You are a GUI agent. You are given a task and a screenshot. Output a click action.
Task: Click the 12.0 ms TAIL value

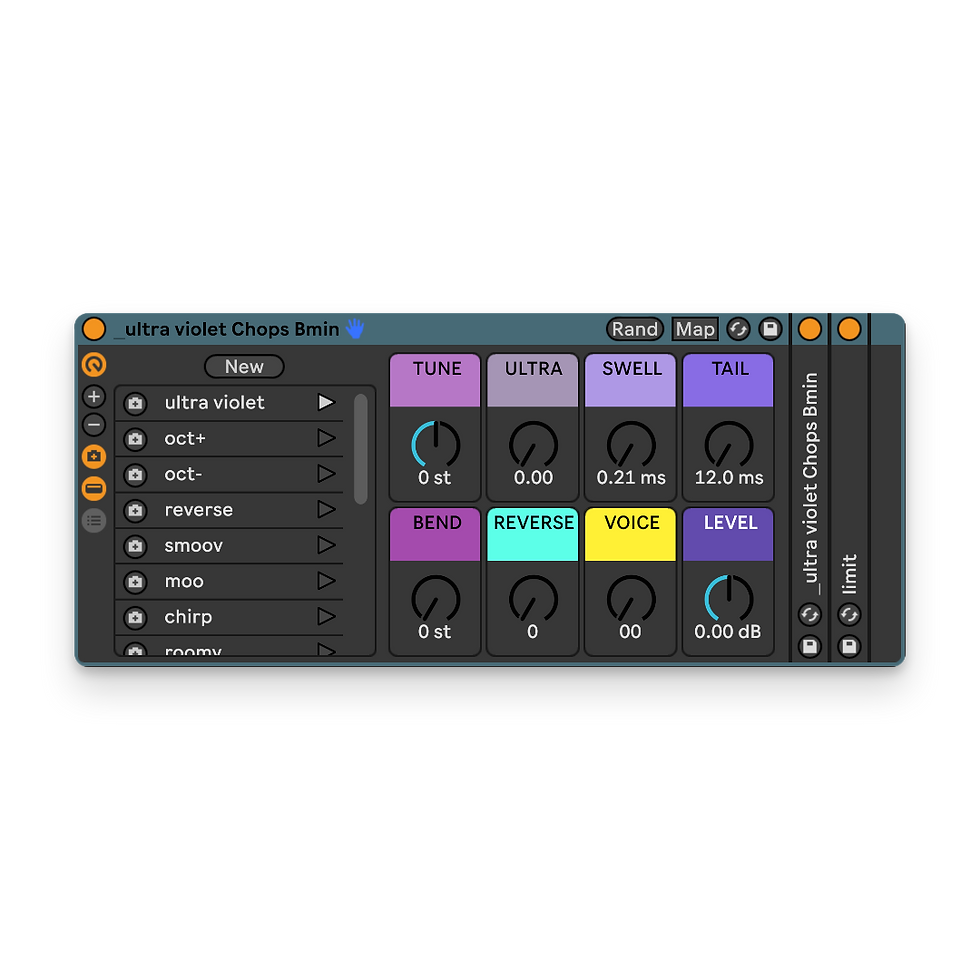pyautogui.click(x=729, y=478)
